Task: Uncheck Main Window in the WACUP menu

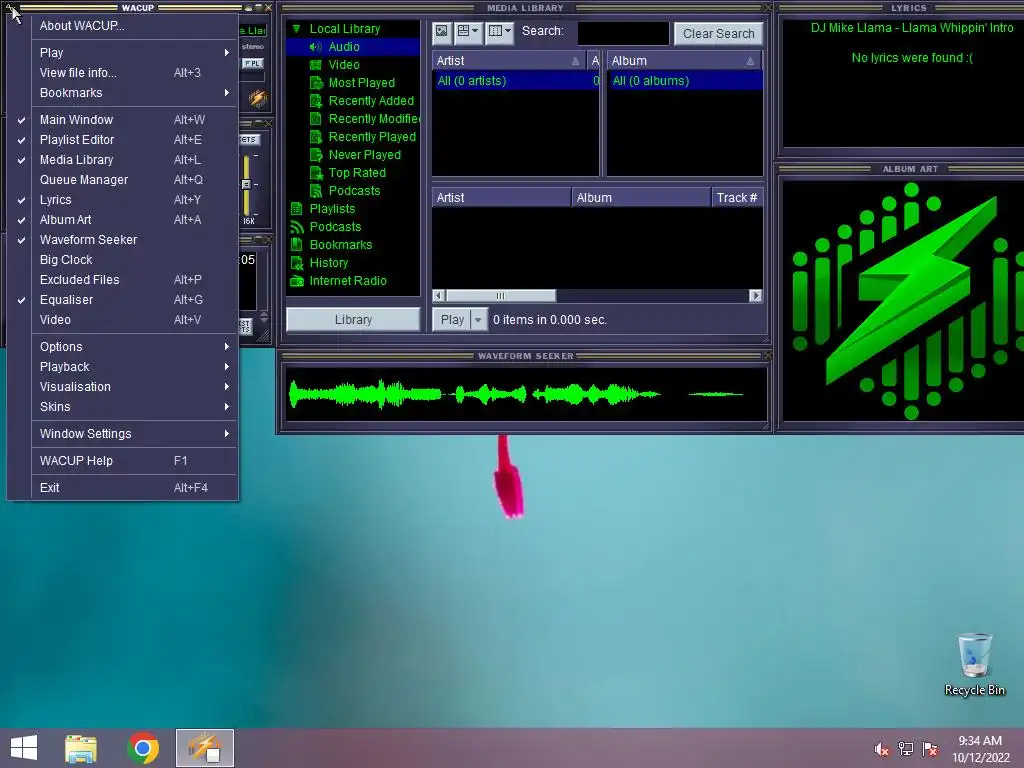Action: (122, 120)
